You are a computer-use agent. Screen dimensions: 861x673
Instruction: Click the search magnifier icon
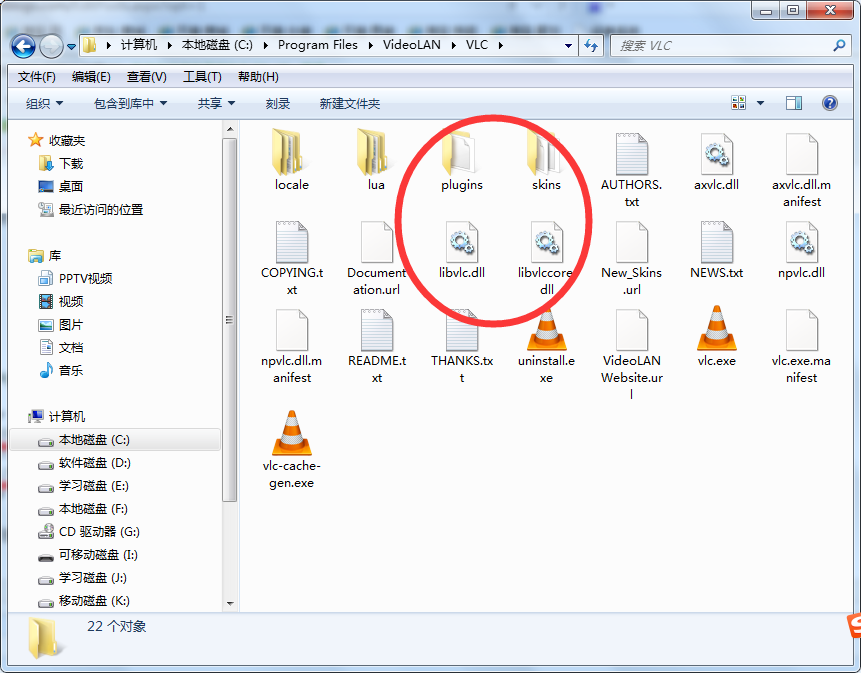[x=839, y=46]
